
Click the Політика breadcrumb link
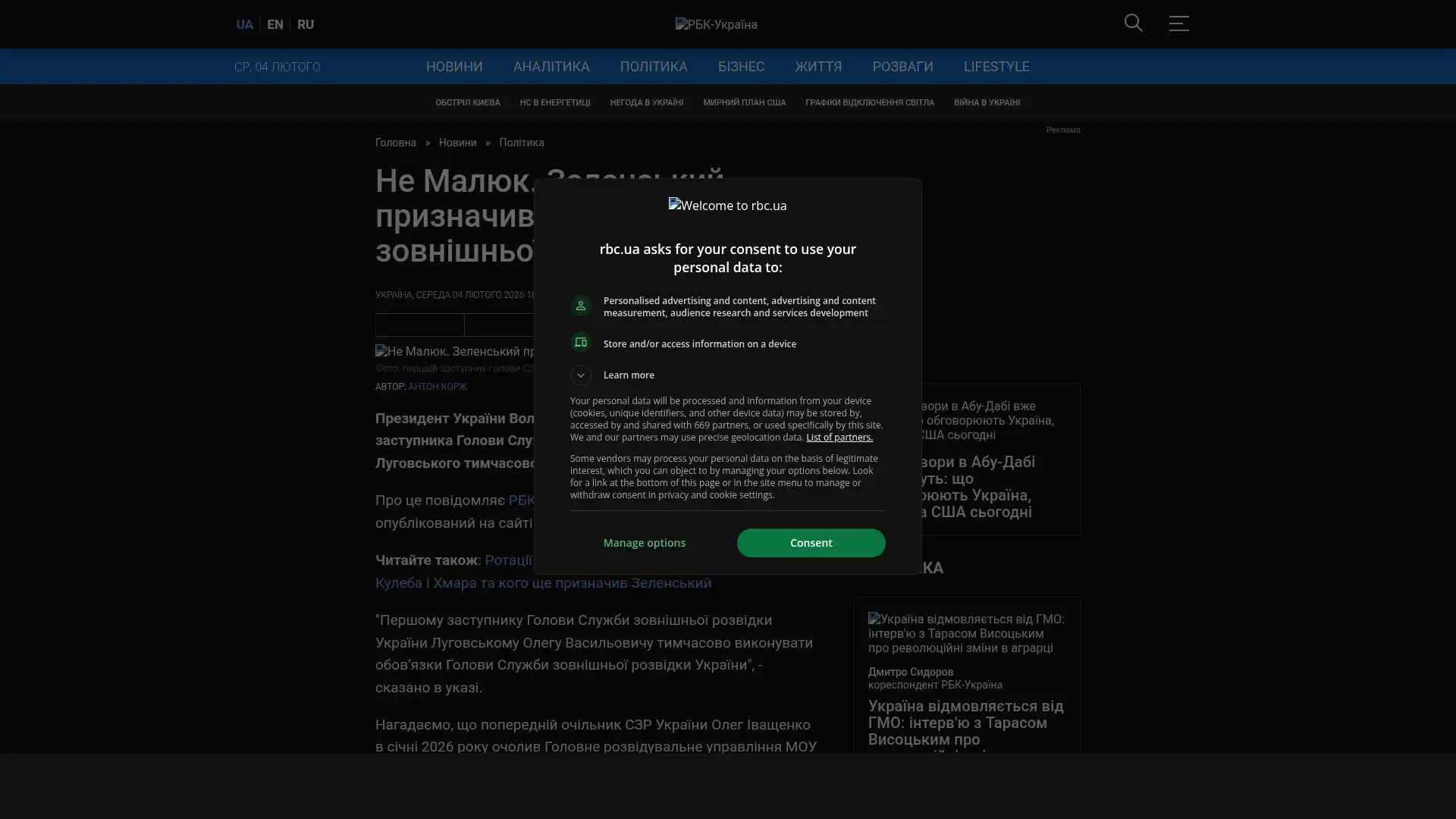coord(521,143)
